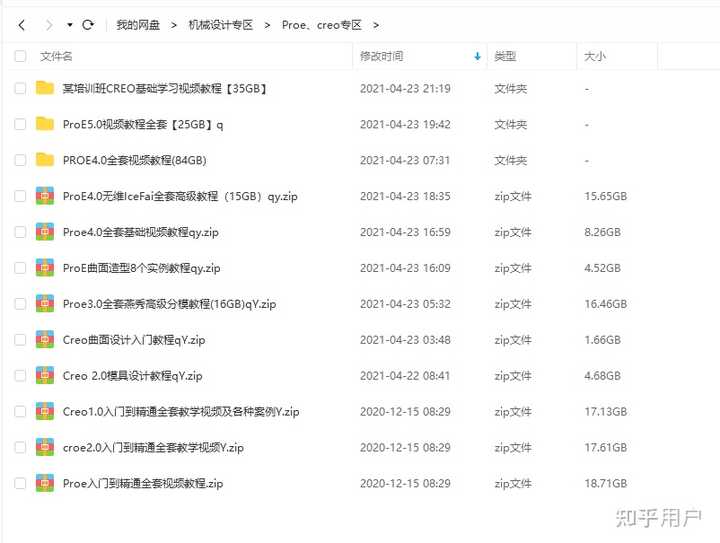Click zip icon of Creo 2.0模具设计教程qY.zip
This screenshot has width=720, height=543.
coord(45,375)
